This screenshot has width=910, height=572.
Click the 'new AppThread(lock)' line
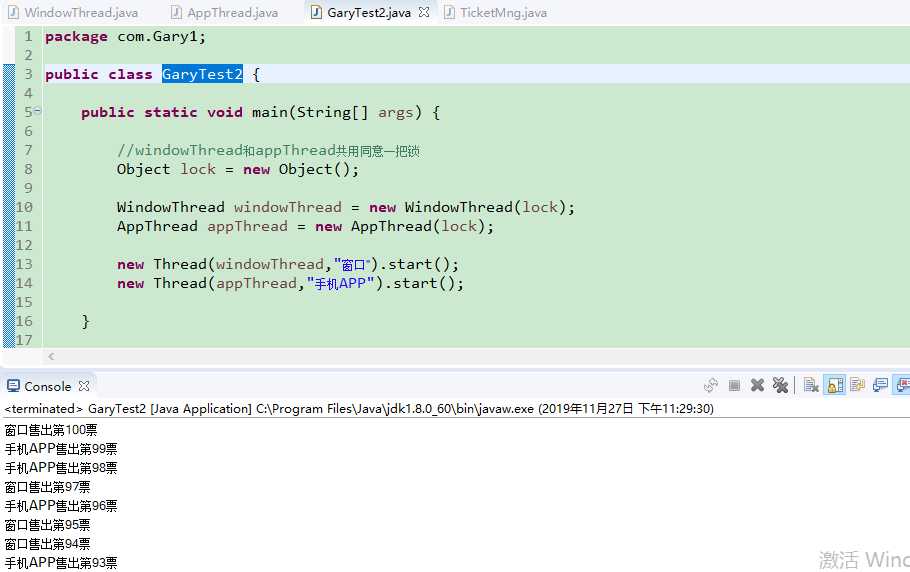coord(305,226)
